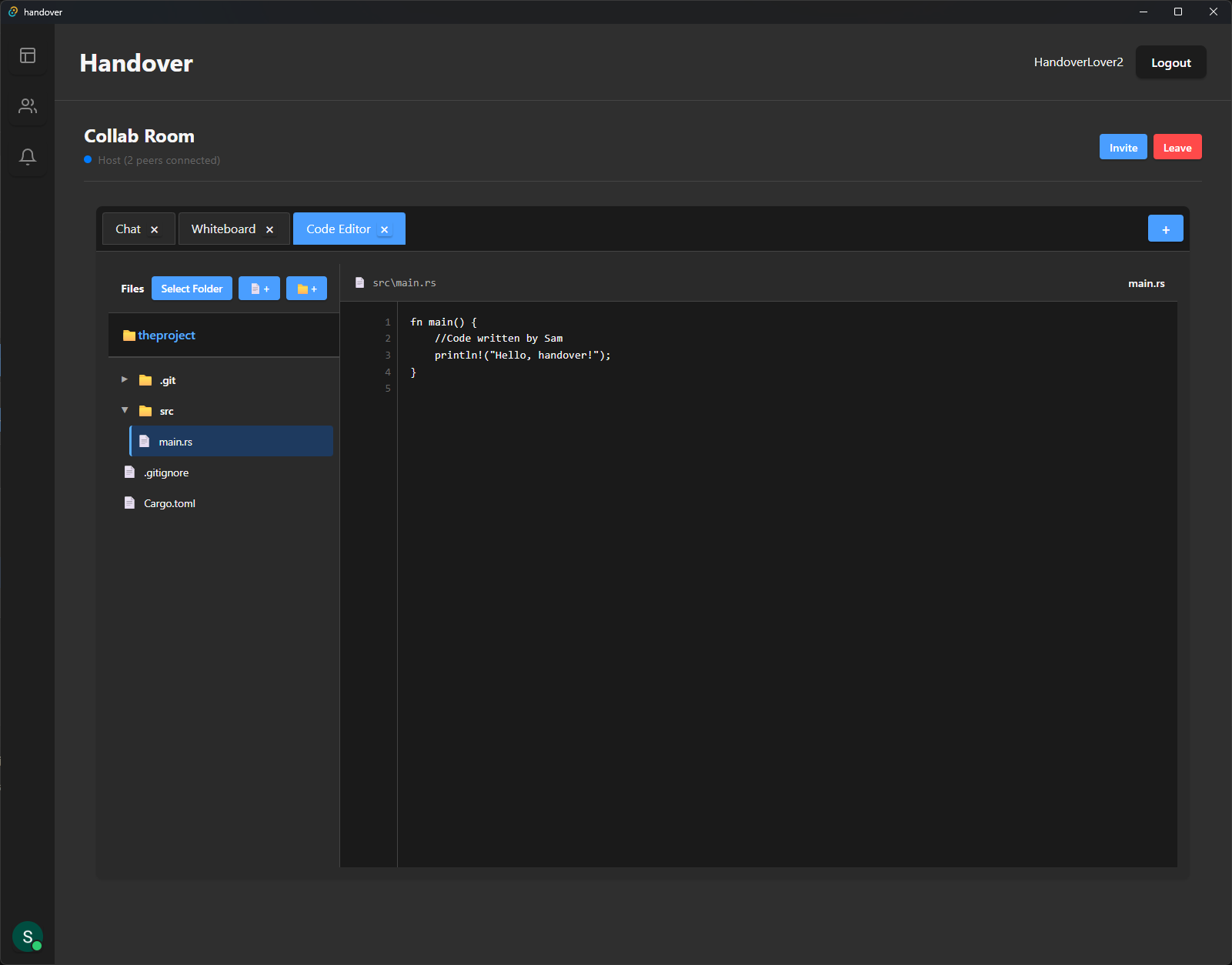Click the theproject root folder entry
The image size is (1232, 965).
click(x=166, y=335)
